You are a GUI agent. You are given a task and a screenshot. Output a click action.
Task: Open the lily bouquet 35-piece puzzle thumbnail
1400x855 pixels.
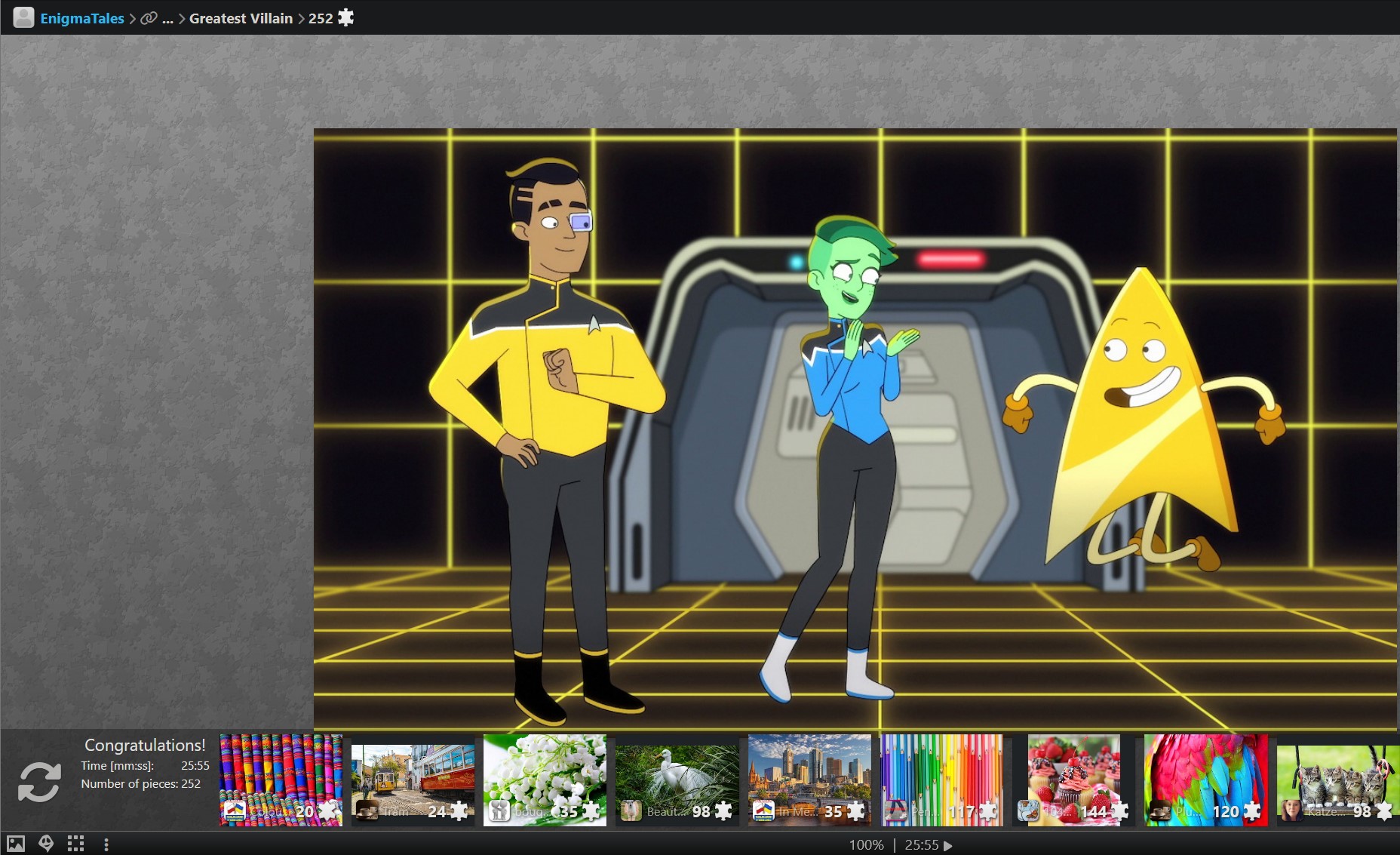click(x=545, y=780)
